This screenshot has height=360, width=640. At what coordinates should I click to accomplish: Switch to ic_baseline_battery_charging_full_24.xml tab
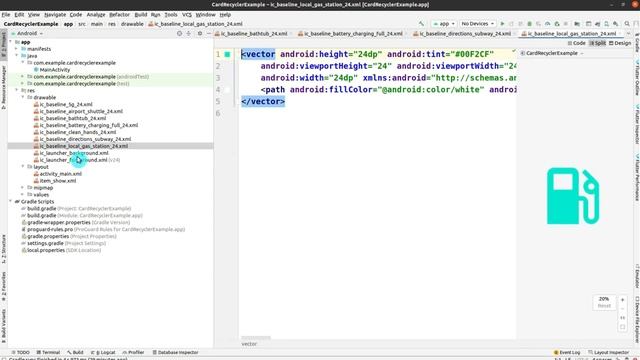(350, 34)
